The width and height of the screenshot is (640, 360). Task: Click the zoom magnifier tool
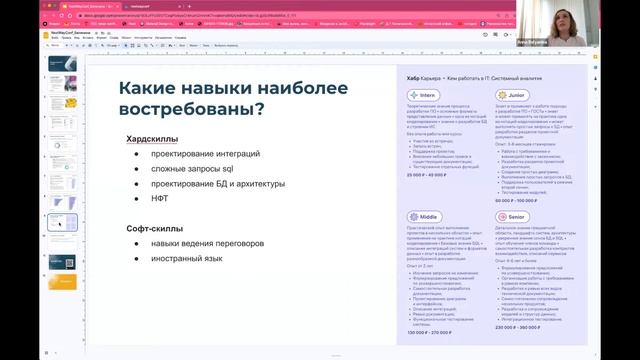coord(103,45)
